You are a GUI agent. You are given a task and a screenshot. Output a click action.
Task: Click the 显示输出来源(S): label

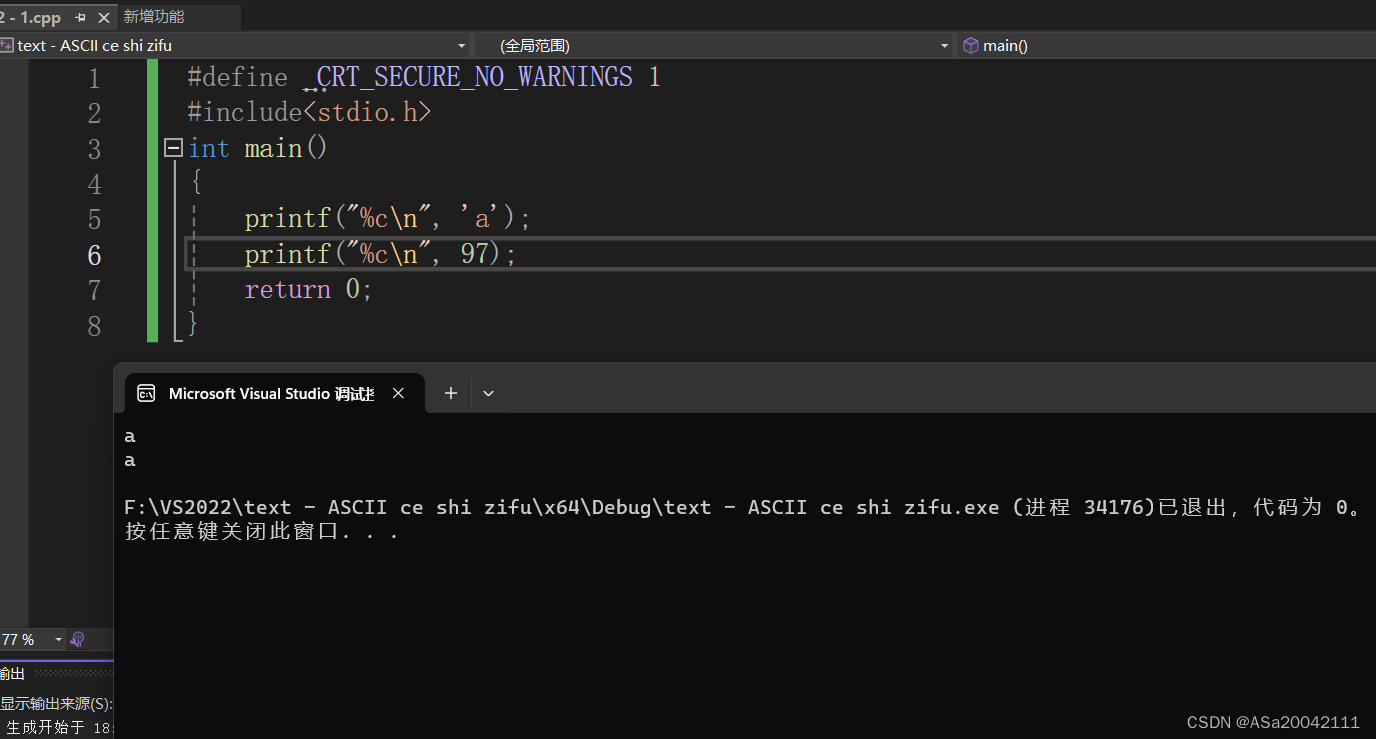[x=56, y=704]
